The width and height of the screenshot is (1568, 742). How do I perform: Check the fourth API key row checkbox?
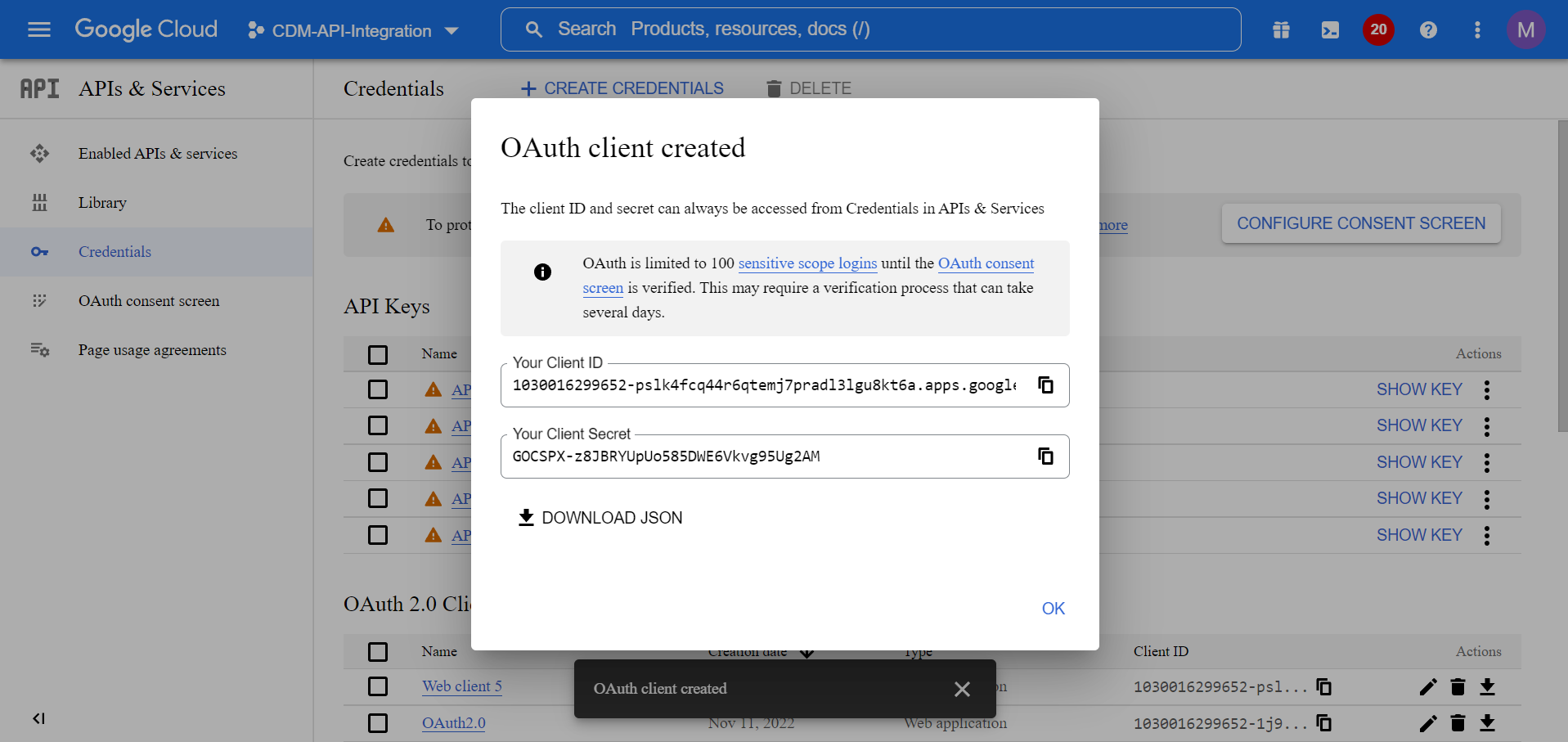378,498
